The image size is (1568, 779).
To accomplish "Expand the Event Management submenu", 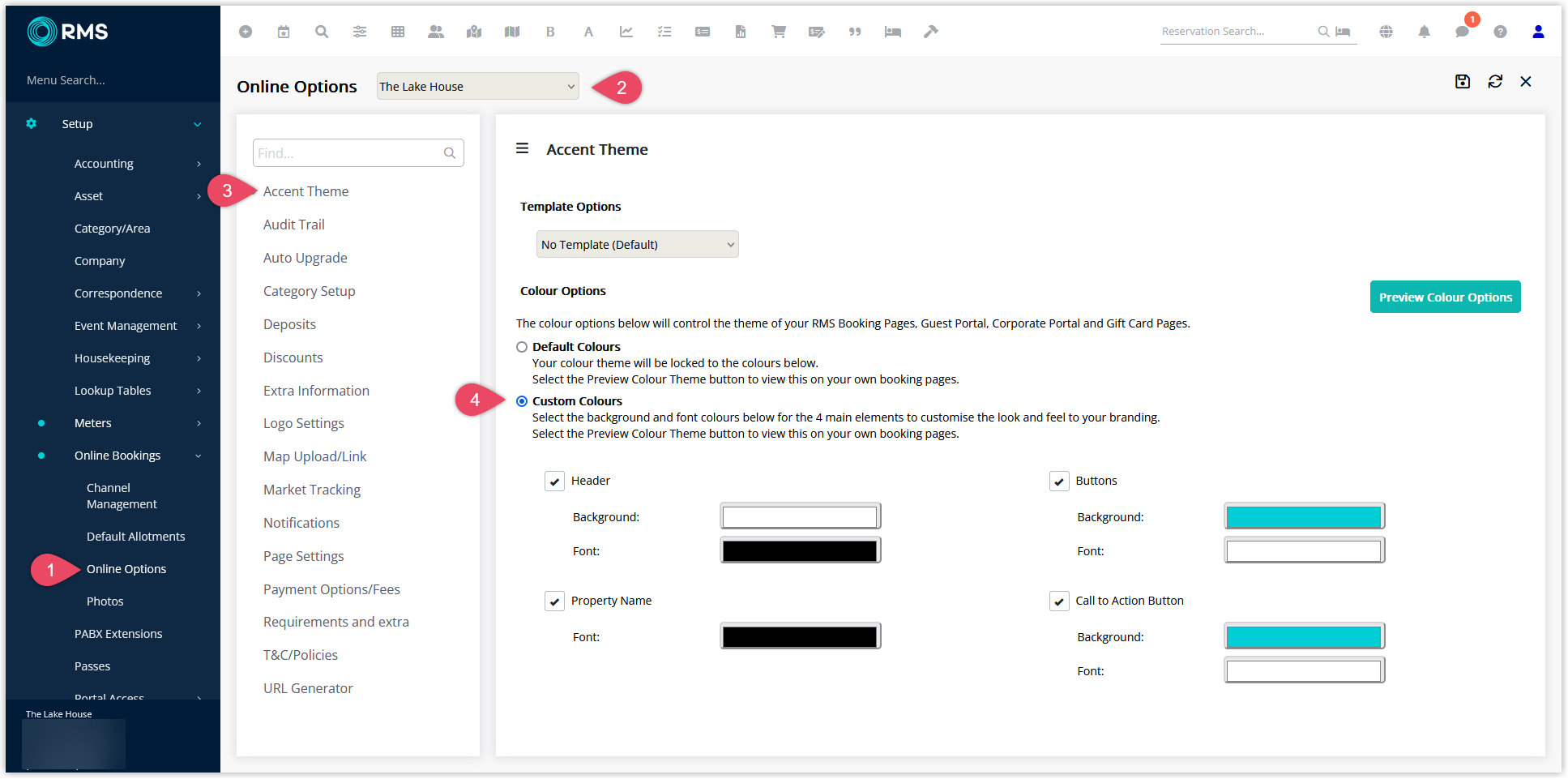I will pos(199,326).
